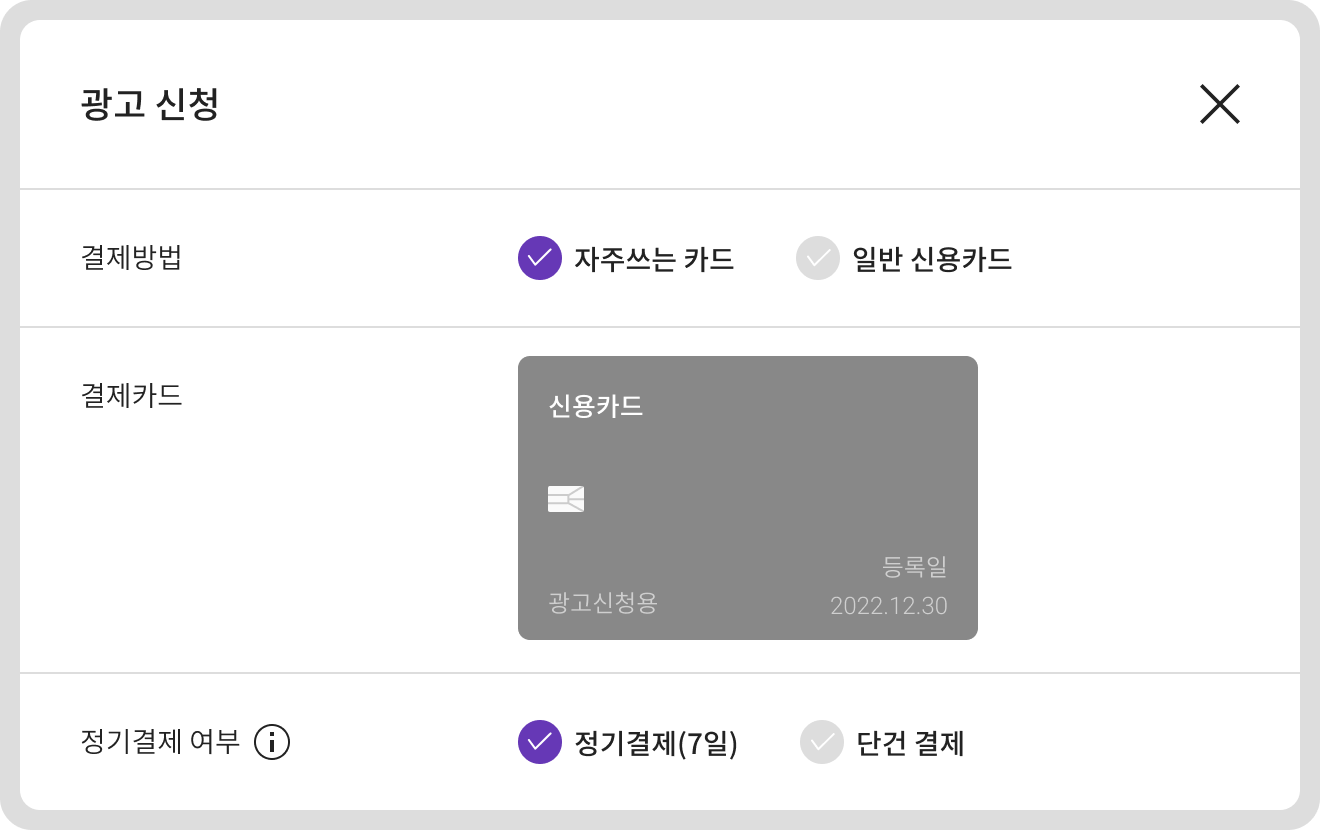Image resolution: width=1320 pixels, height=830 pixels.
Task: Pick the 정기결제(7일) text label
Action: tap(656, 743)
